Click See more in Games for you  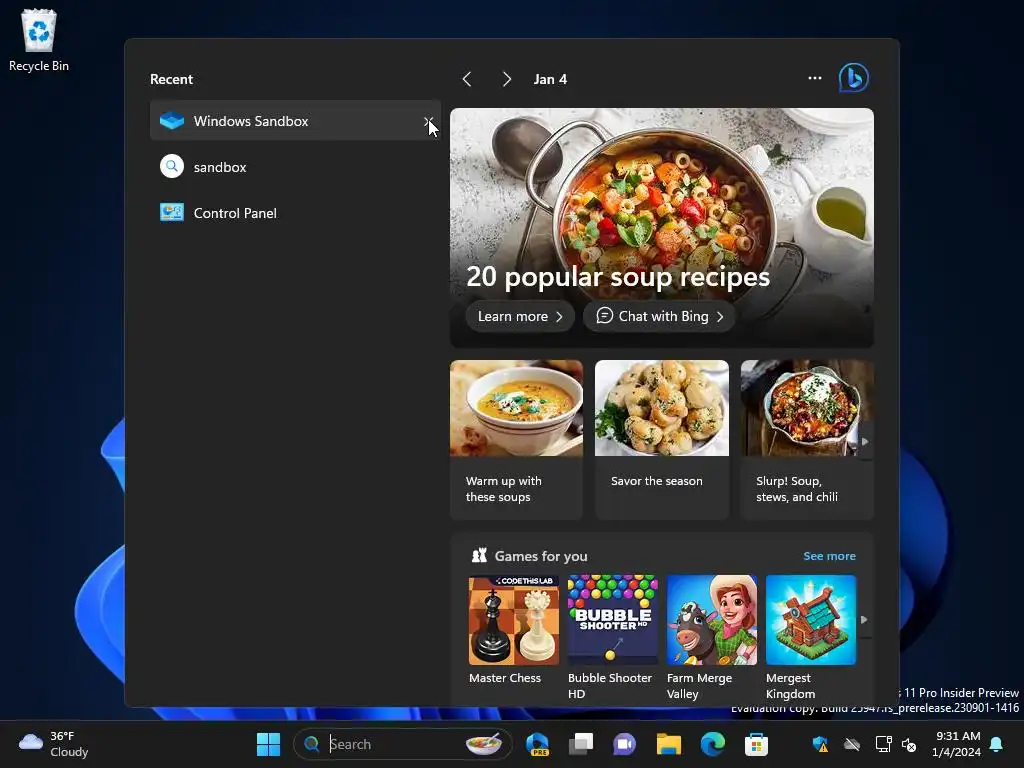point(829,556)
